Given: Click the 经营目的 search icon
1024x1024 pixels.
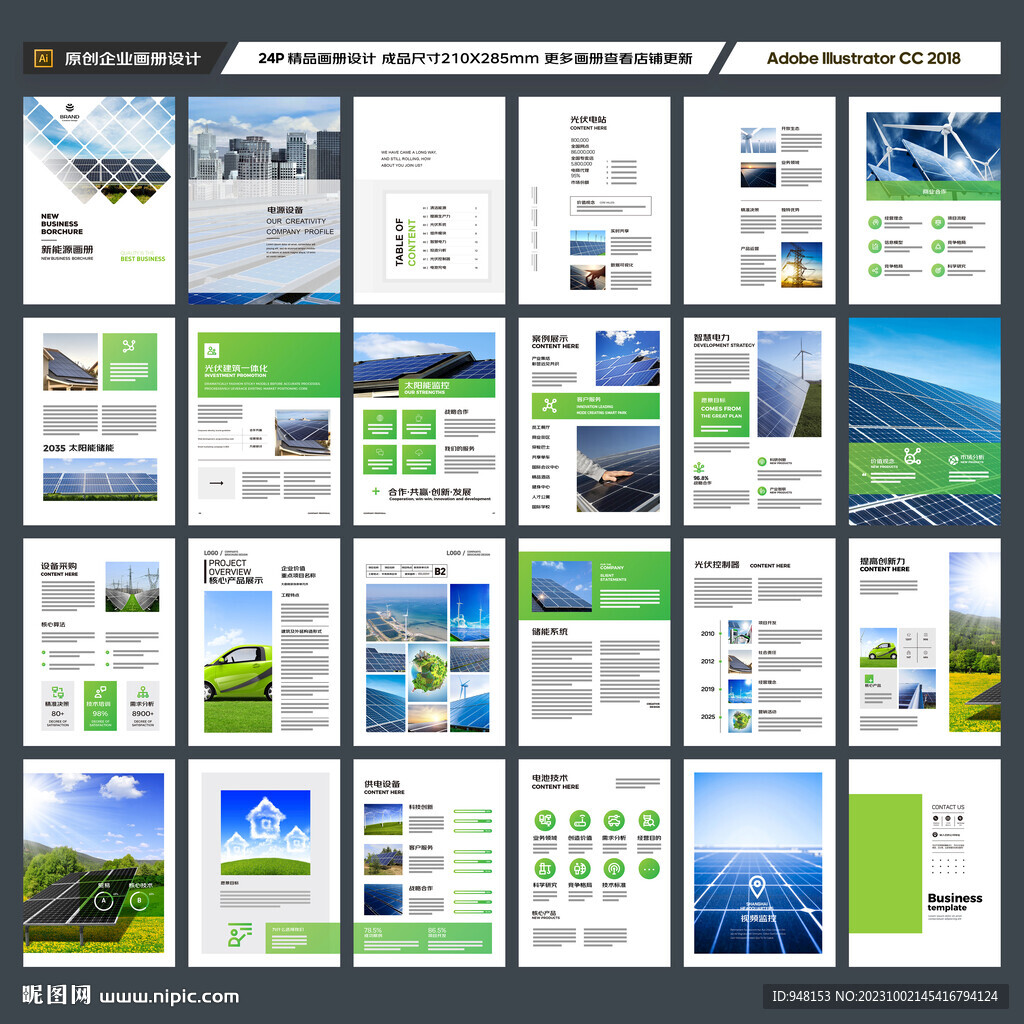Looking at the screenshot, I should click(x=648, y=820).
